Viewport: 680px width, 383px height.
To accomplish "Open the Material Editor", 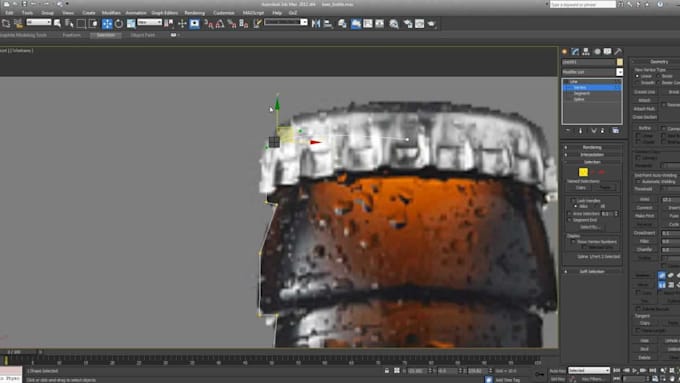I will click(x=394, y=24).
